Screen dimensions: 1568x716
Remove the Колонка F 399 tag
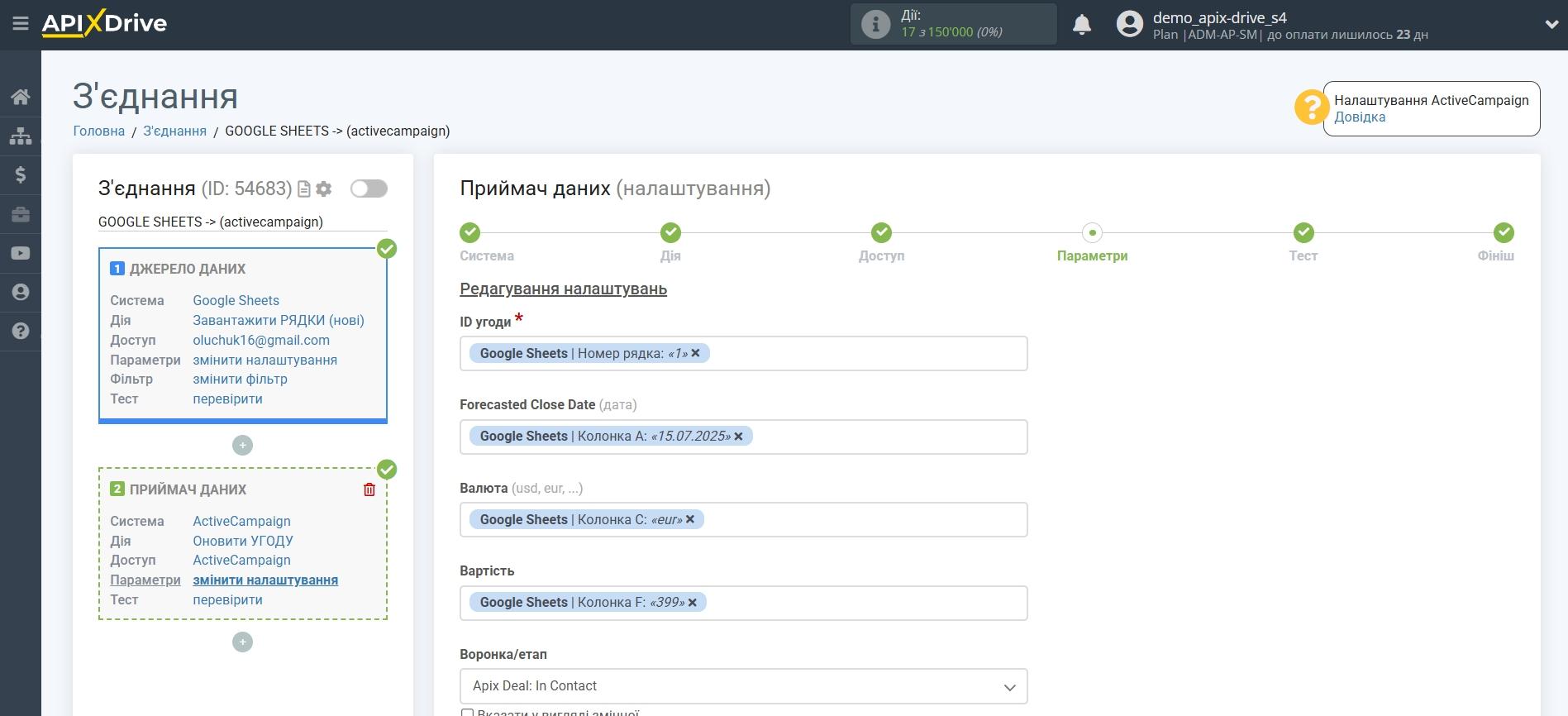click(x=693, y=603)
